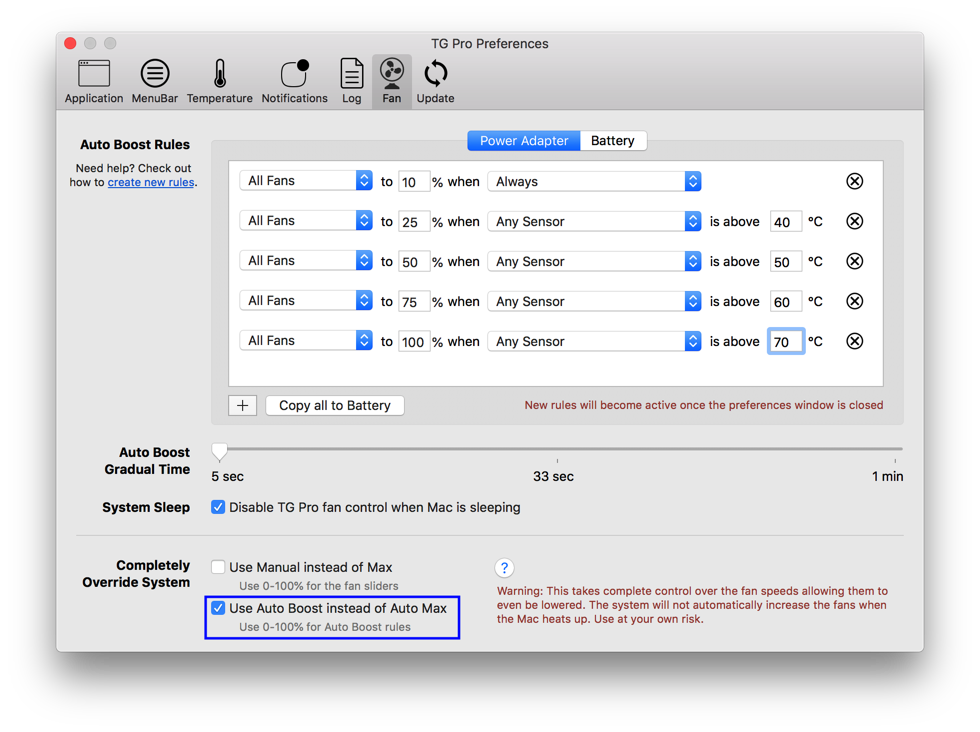Toggle Disable TG Pro fan control when sleeping
Screen dimensions: 980x732
coord(218,507)
